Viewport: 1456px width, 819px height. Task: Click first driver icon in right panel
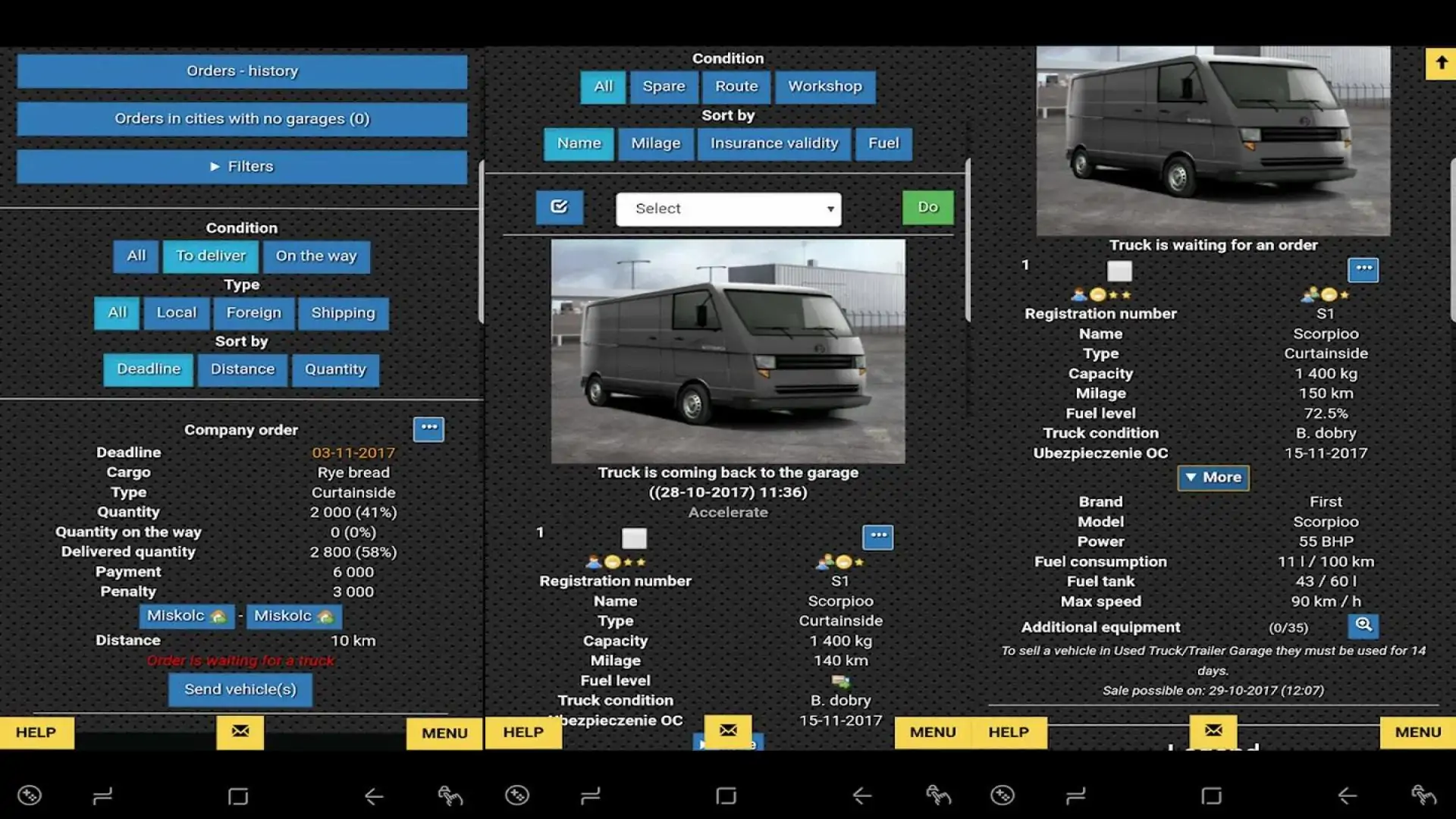point(1079,294)
